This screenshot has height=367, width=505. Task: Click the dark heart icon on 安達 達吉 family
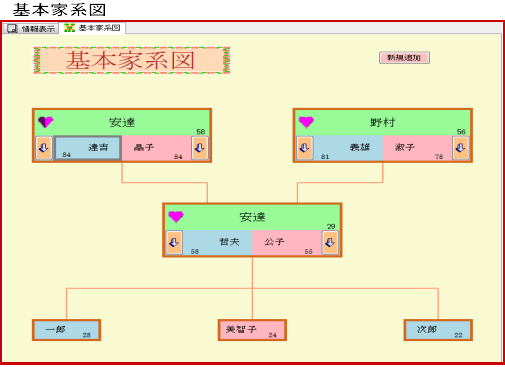(x=45, y=122)
